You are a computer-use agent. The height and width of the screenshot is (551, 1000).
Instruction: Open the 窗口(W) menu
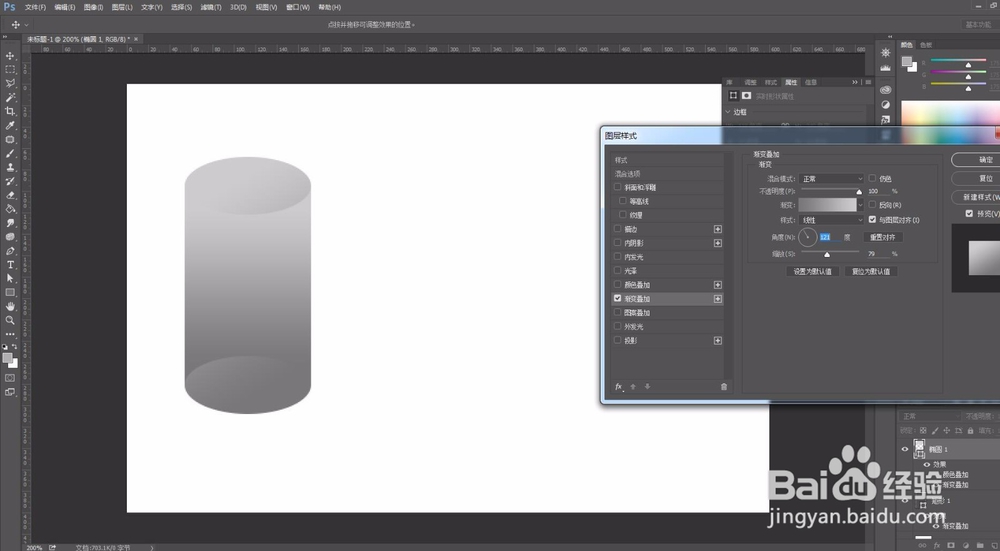click(298, 7)
